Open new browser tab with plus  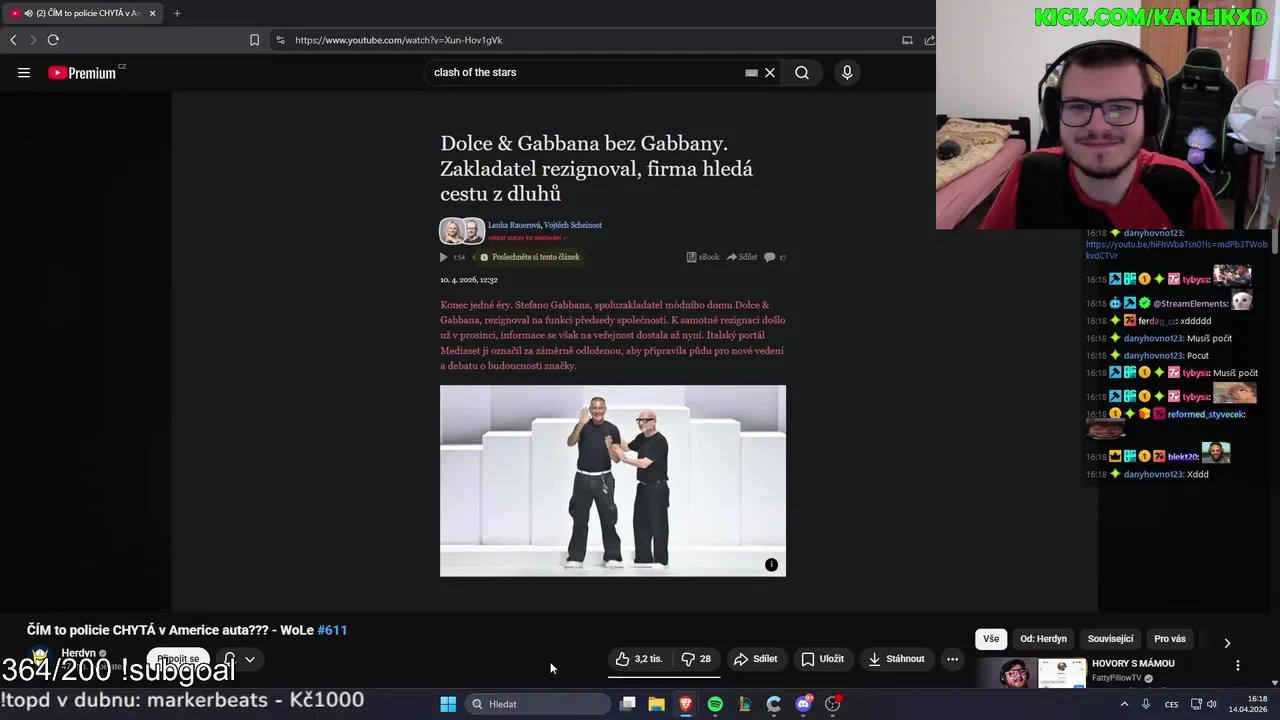pyautogui.click(x=177, y=13)
